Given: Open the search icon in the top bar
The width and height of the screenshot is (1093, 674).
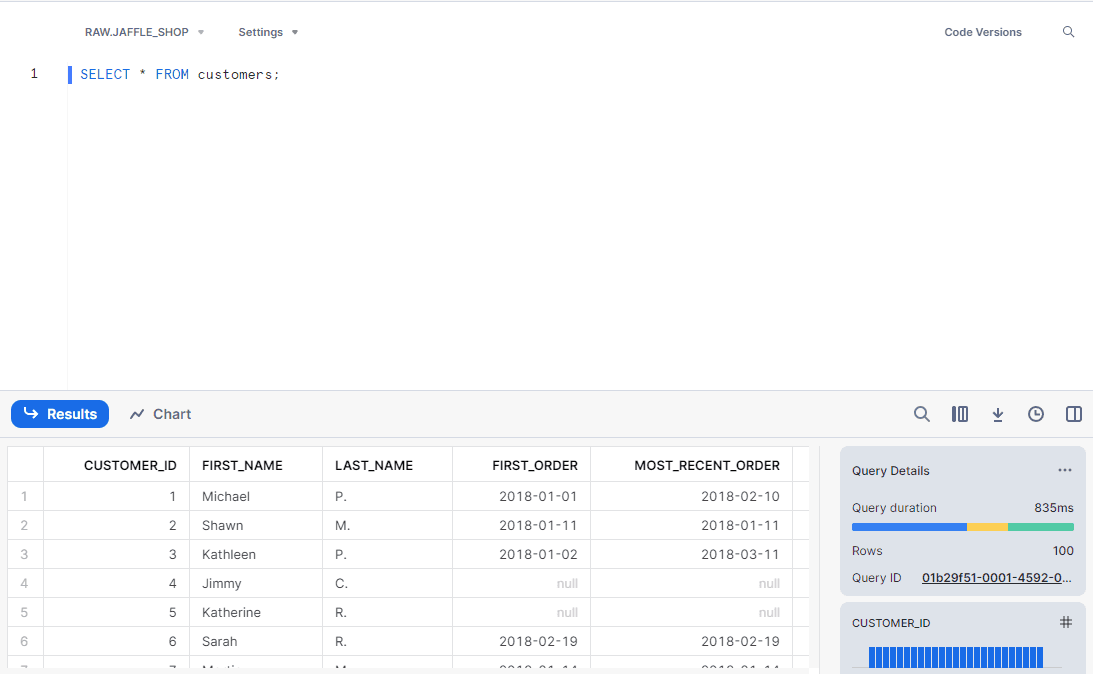Looking at the screenshot, I should click(x=1068, y=32).
